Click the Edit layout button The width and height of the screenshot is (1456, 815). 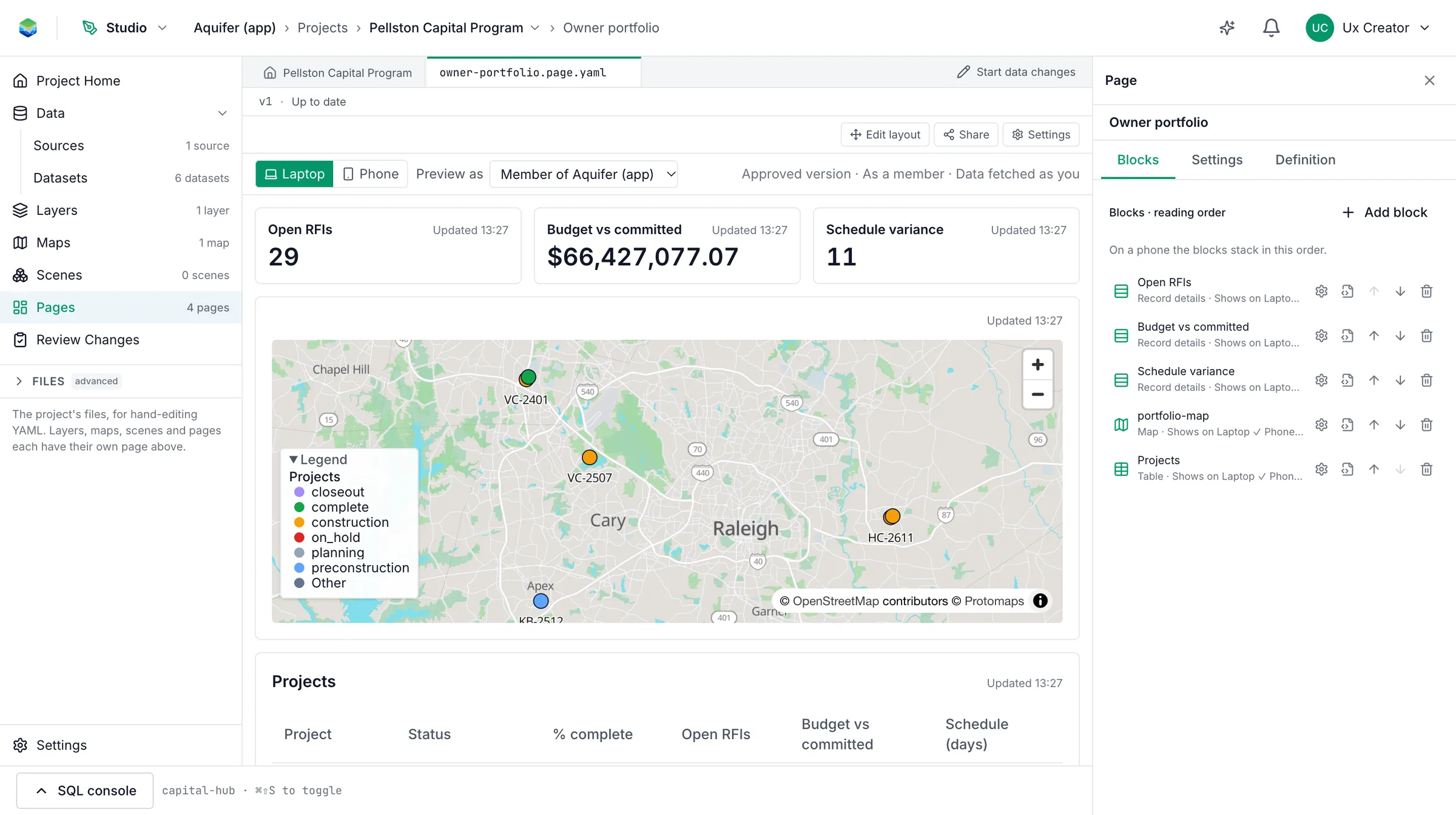point(885,135)
